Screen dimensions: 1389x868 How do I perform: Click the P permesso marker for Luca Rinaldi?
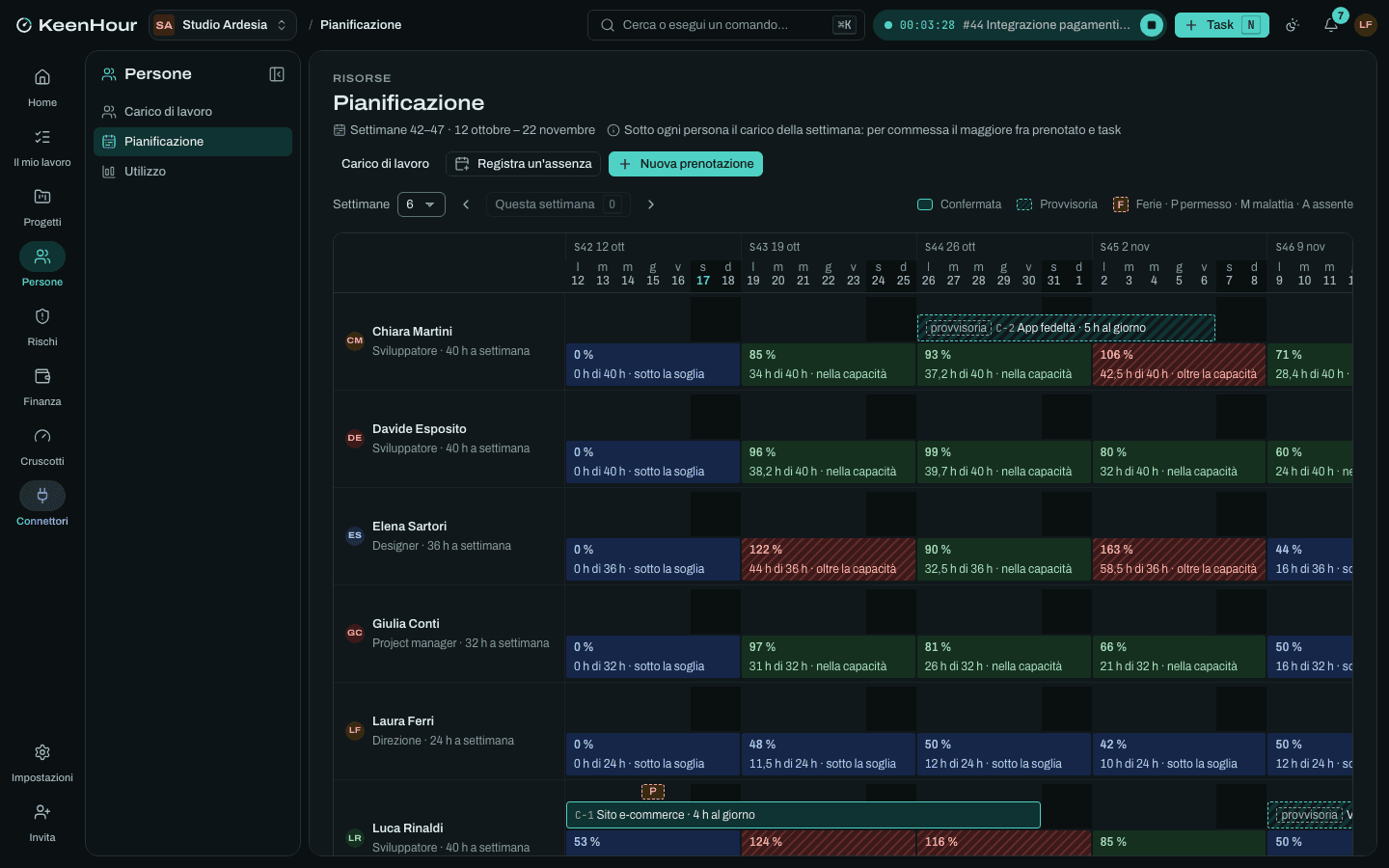coord(653,792)
